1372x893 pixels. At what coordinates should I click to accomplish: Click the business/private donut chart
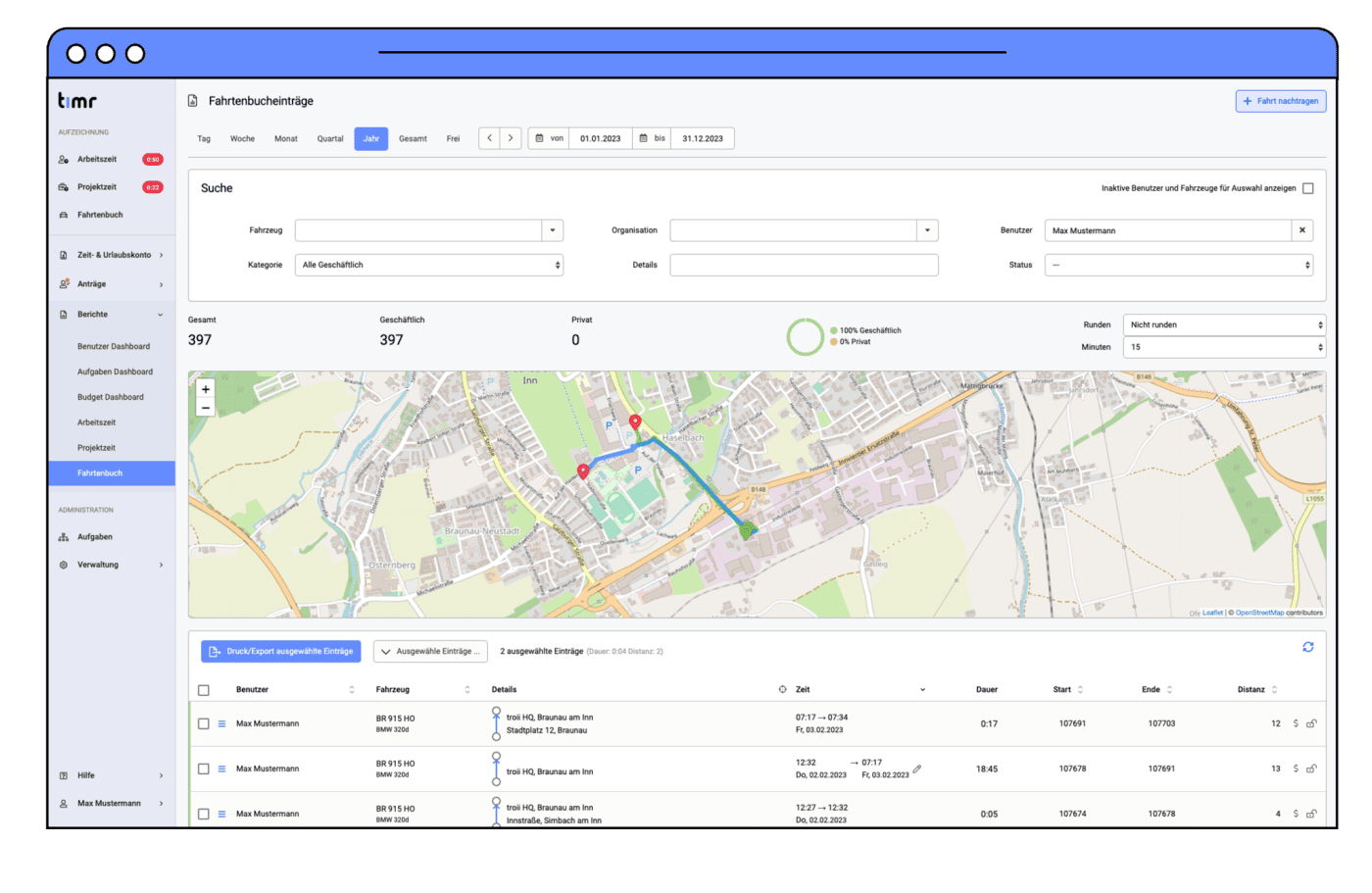point(805,336)
